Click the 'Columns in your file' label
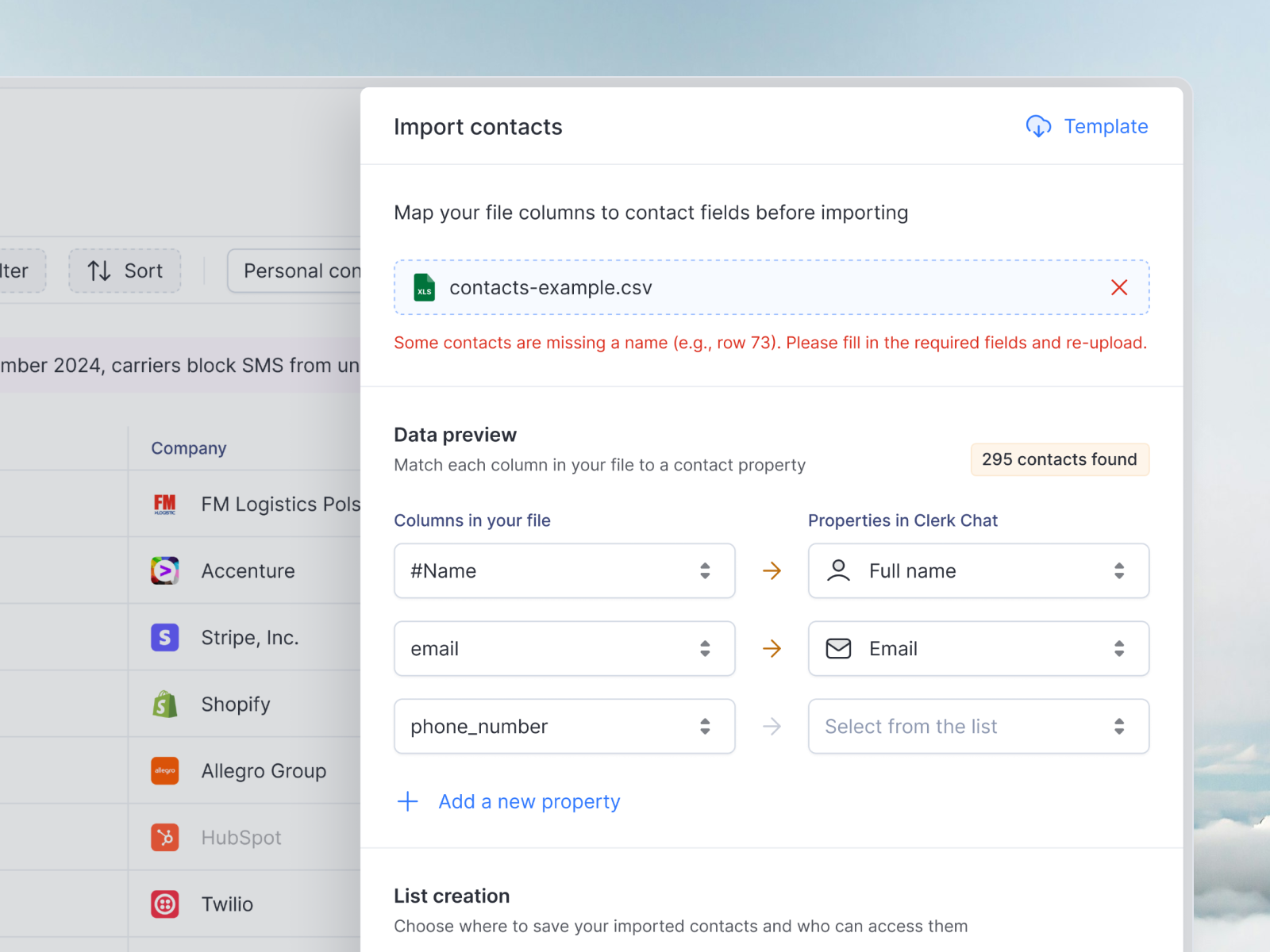This screenshot has height=952, width=1270. [472, 520]
